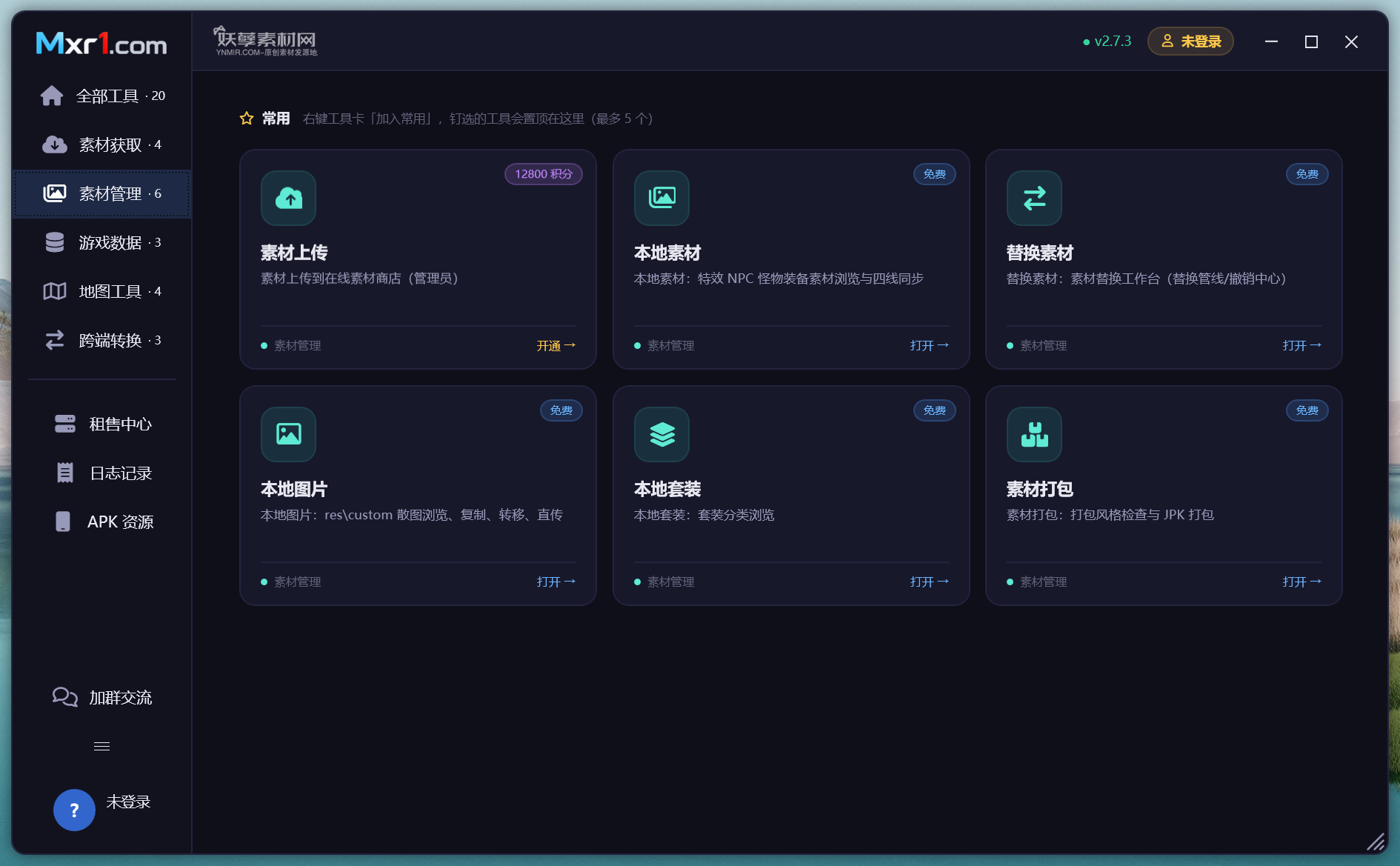Image resolution: width=1400 pixels, height=866 pixels.
Task: Click the server icon beside 租售中心
Action: 64,424
